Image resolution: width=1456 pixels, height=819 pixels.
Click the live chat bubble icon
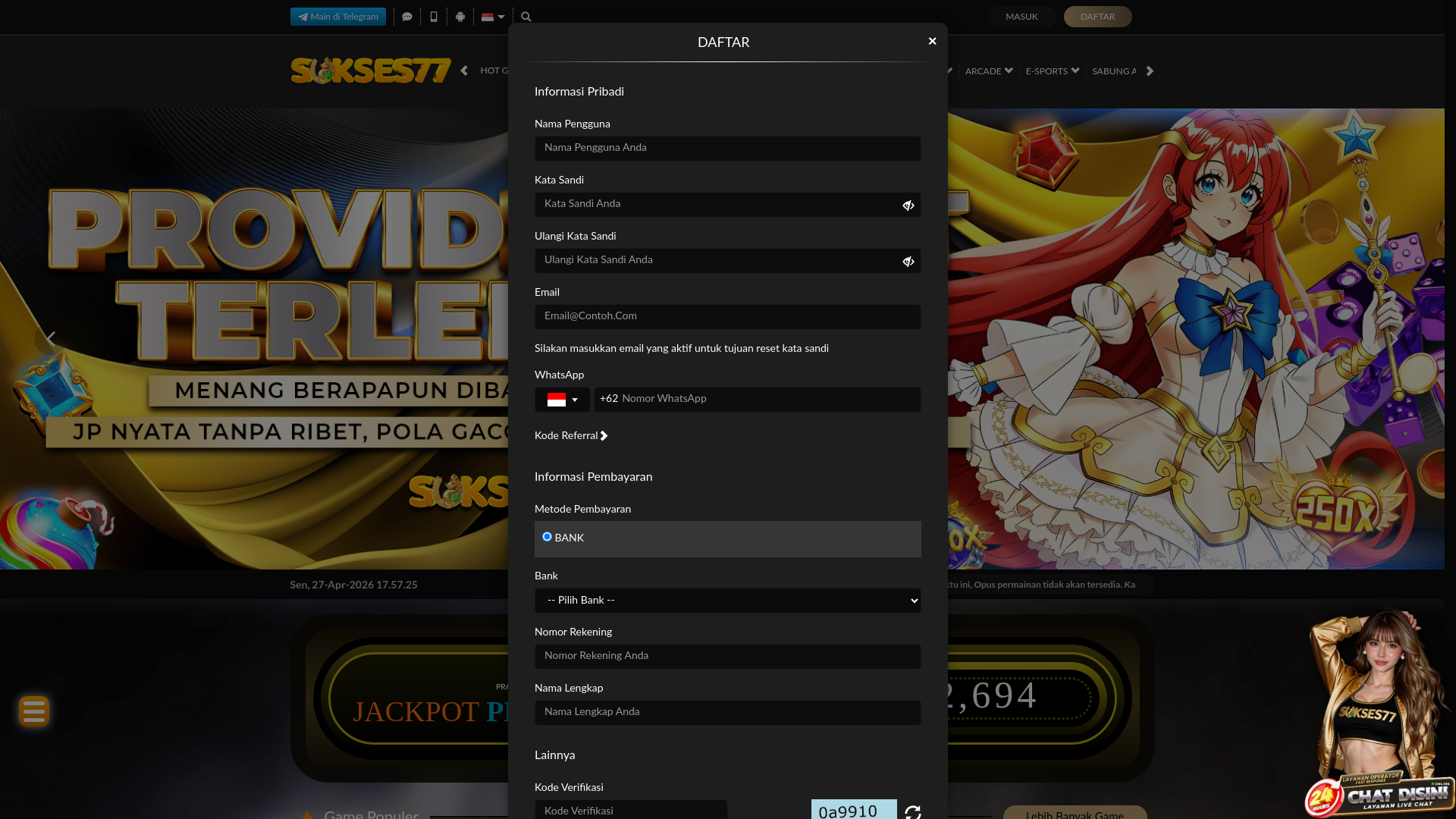pyautogui.click(x=407, y=17)
